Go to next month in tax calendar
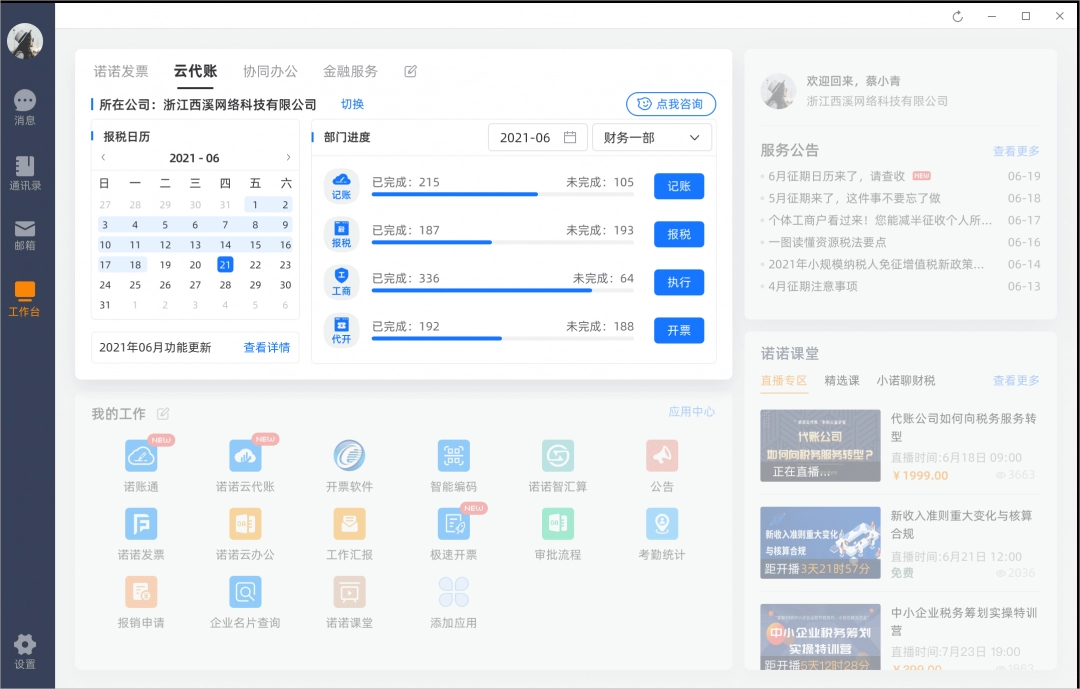Screen dimensions: 1080x689 click(x=288, y=158)
